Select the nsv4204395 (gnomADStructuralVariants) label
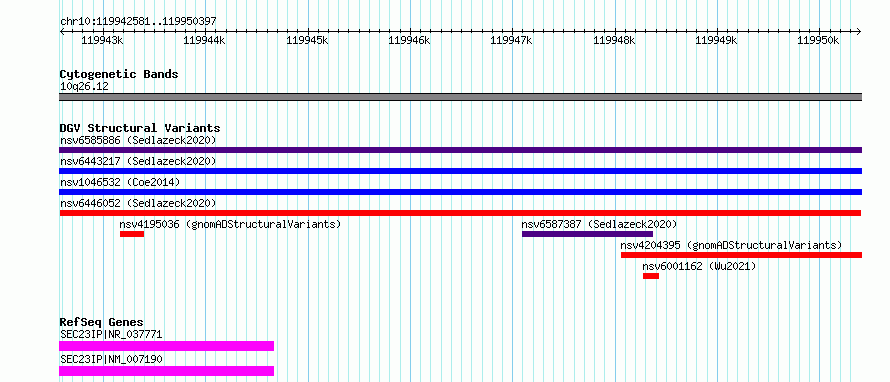This screenshot has height=382, width=890. click(x=731, y=245)
